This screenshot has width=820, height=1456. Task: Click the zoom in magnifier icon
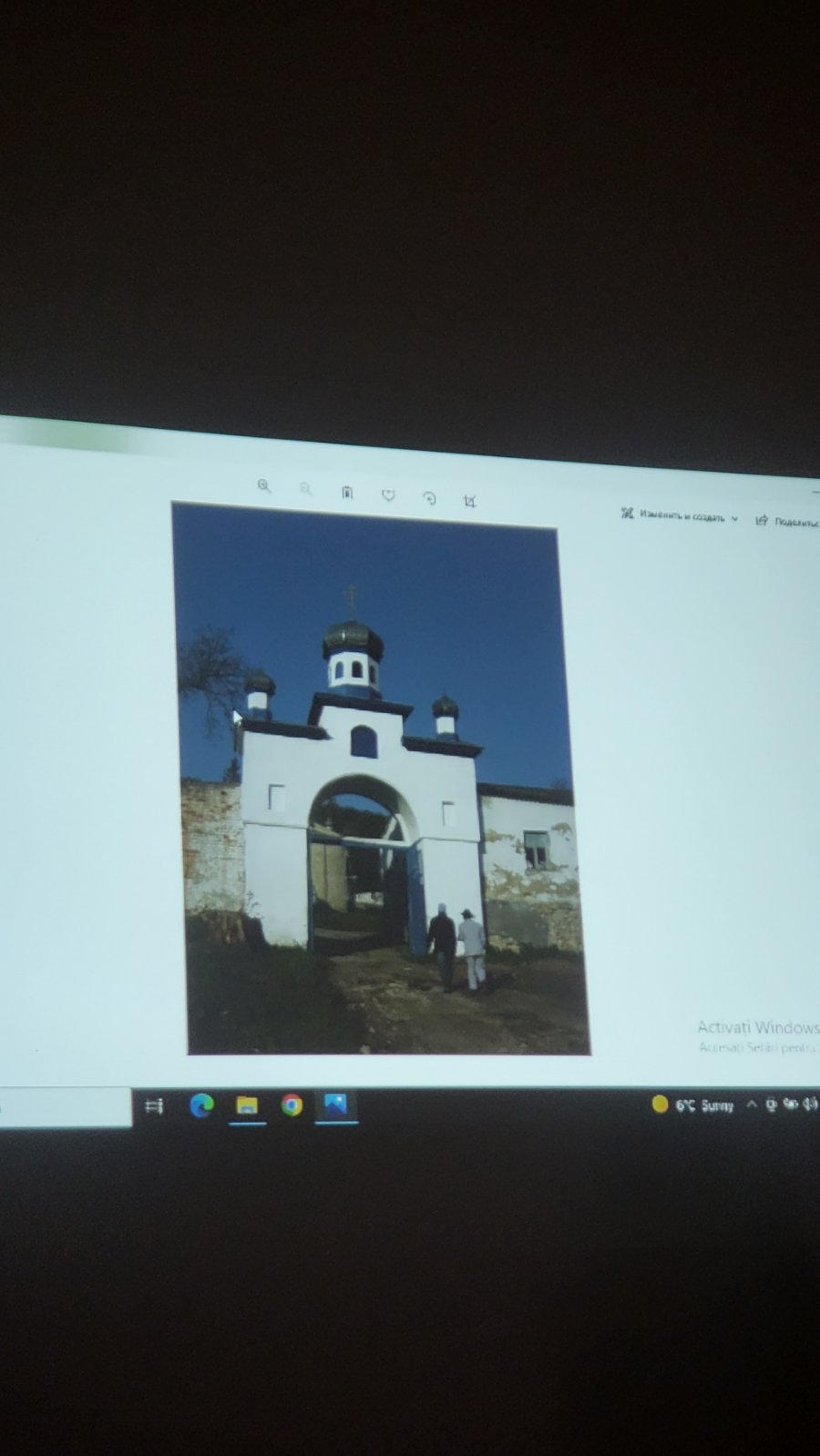tap(264, 486)
